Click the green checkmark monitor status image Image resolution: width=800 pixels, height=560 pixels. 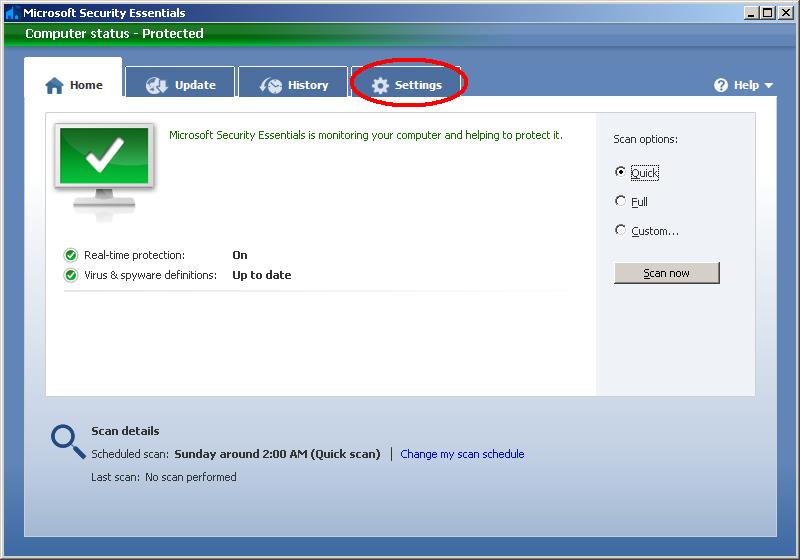click(x=104, y=163)
